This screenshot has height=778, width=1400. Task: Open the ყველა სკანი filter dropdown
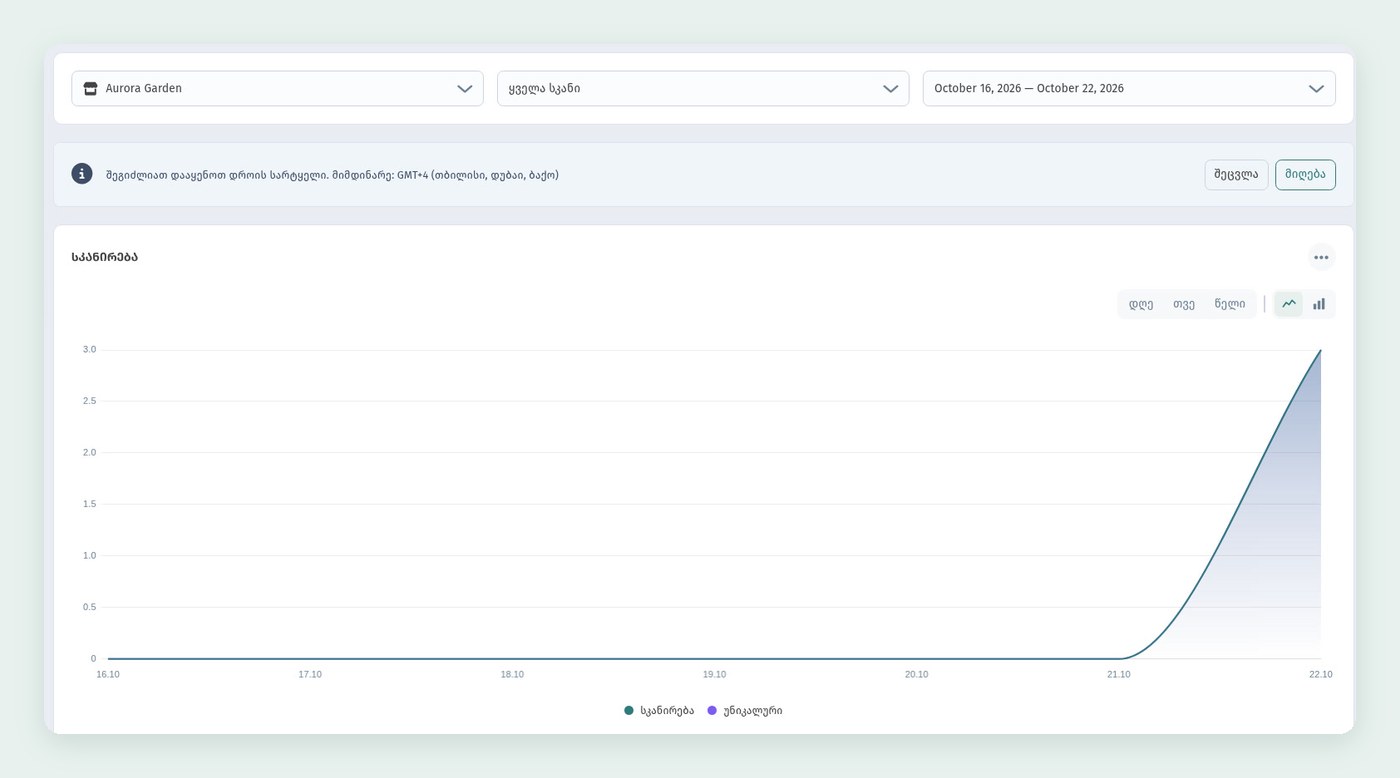click(x=703, y=88)
